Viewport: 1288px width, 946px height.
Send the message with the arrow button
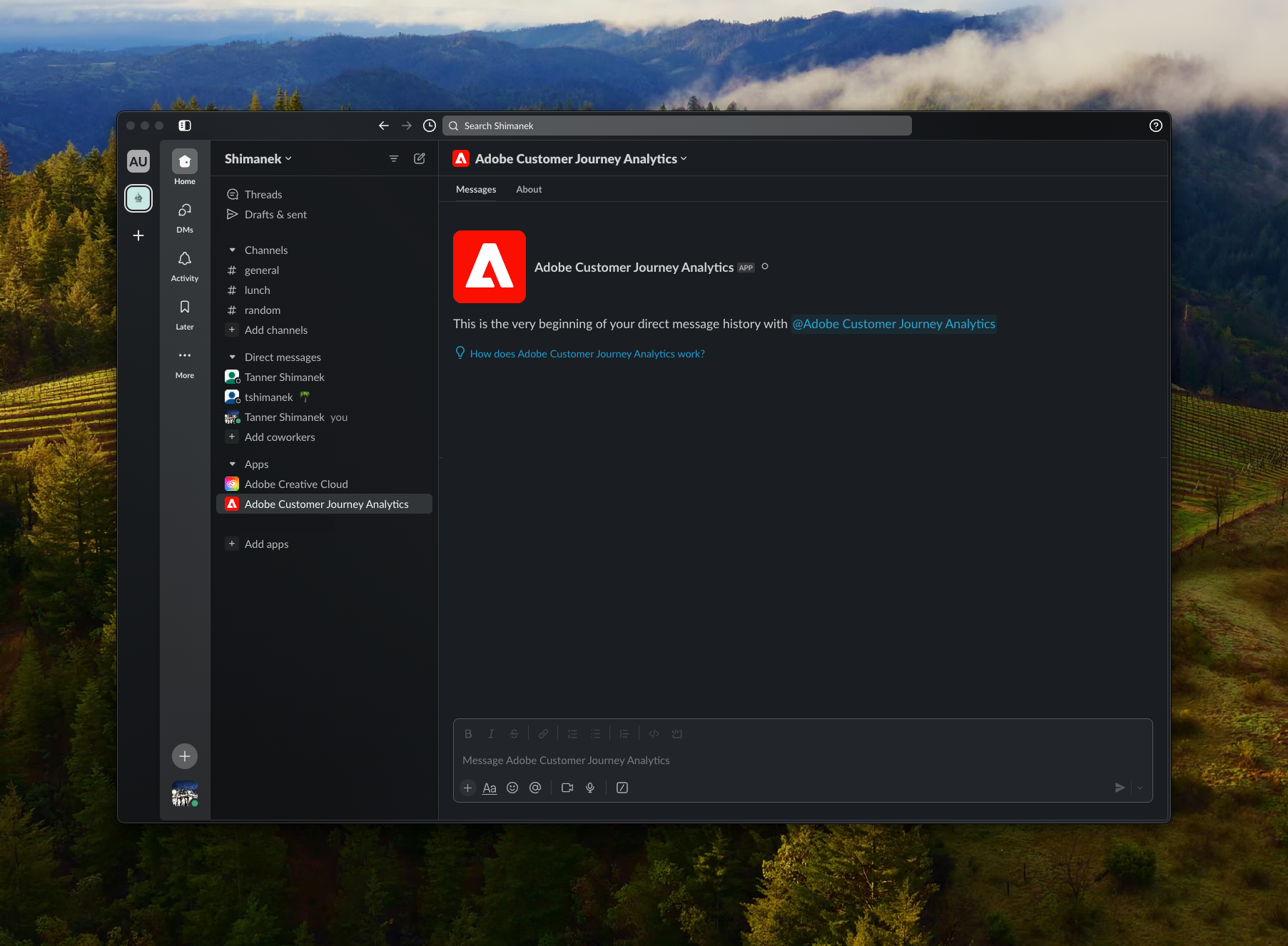pyautogui.click(x=1120, y=788)
